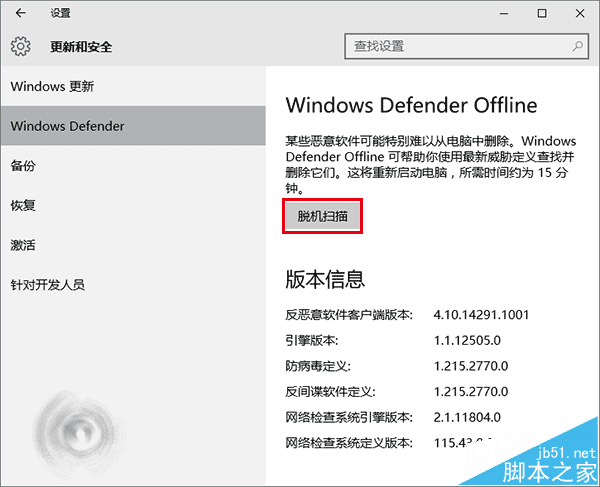Click the 反间谍软件定义 label
This screenshot has height=487, width=600.
click(331, 392)
